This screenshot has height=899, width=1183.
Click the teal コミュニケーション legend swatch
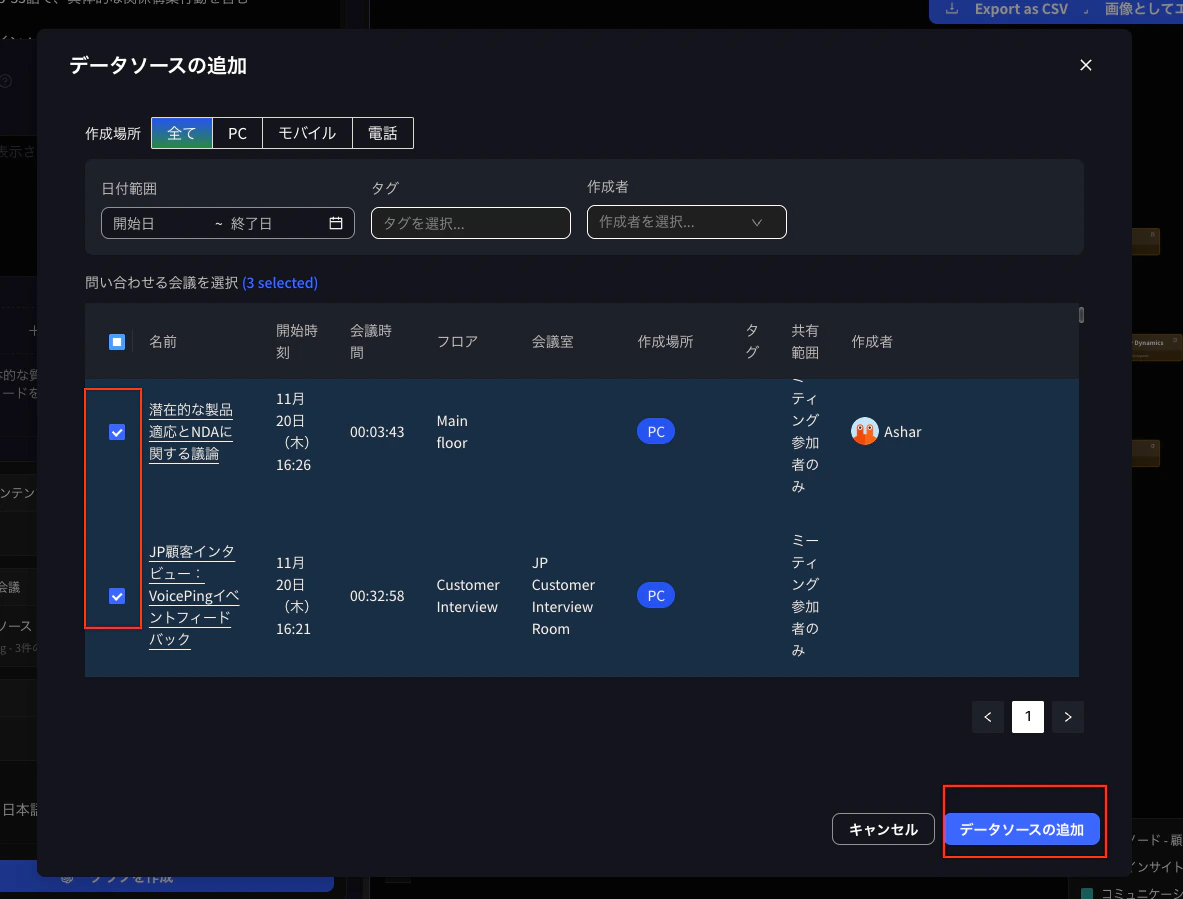[1087, 891]
